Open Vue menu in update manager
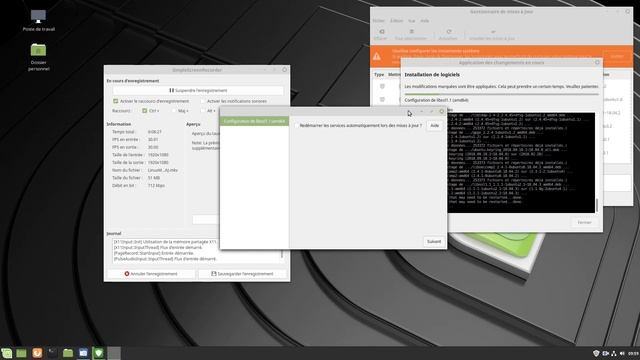 point(411,20)
